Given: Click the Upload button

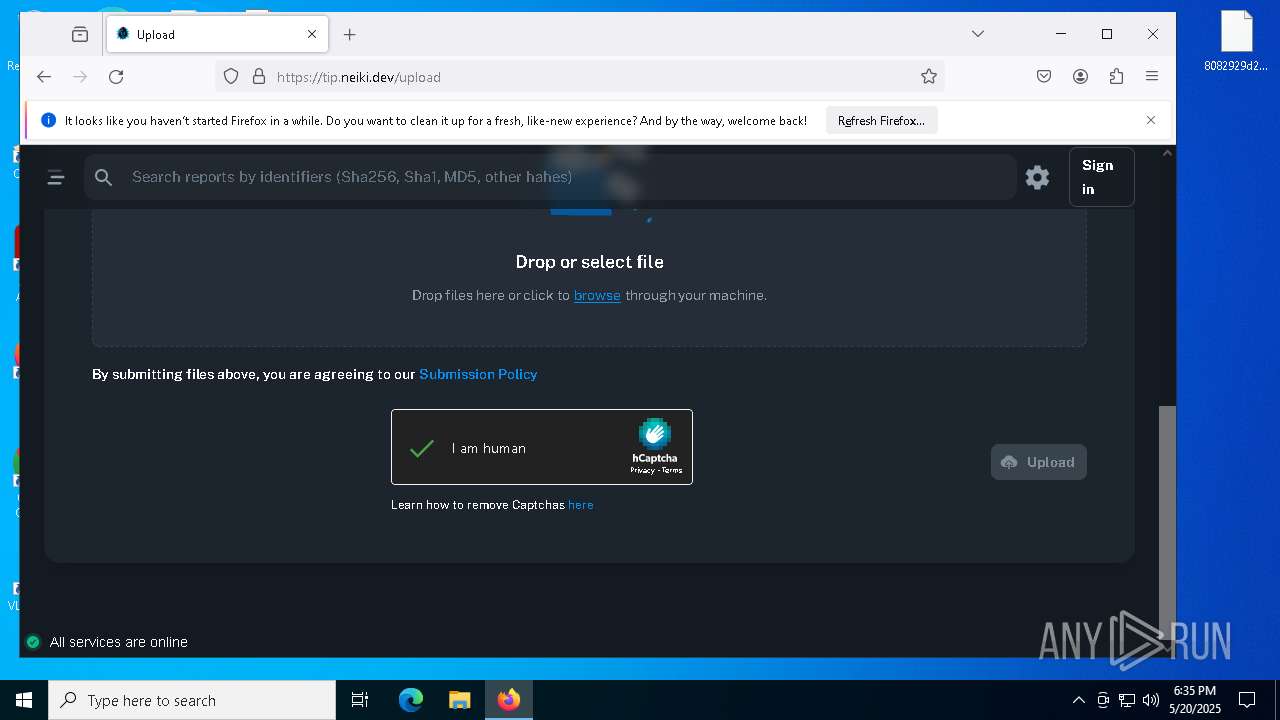Looking at the screenshot, I should coord(1039,462).
